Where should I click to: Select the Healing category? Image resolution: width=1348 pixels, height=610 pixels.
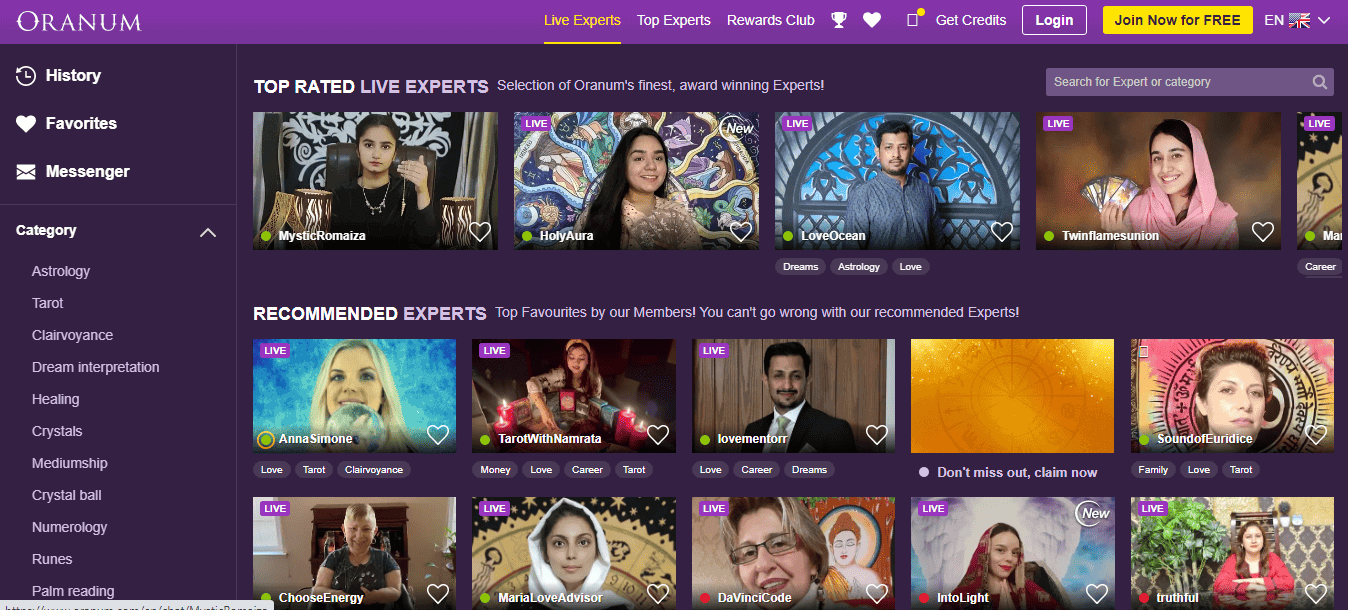(56, 399)
